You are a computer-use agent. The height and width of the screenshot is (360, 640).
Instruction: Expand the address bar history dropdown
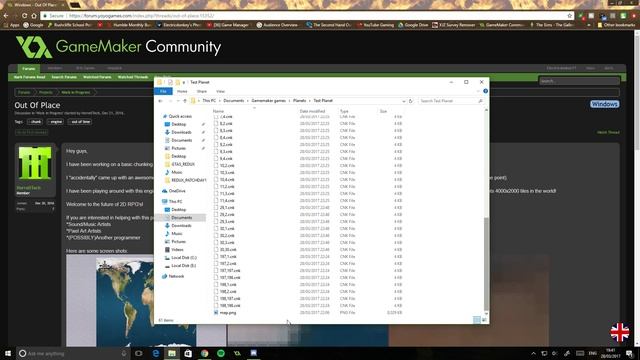pos(404,101)
